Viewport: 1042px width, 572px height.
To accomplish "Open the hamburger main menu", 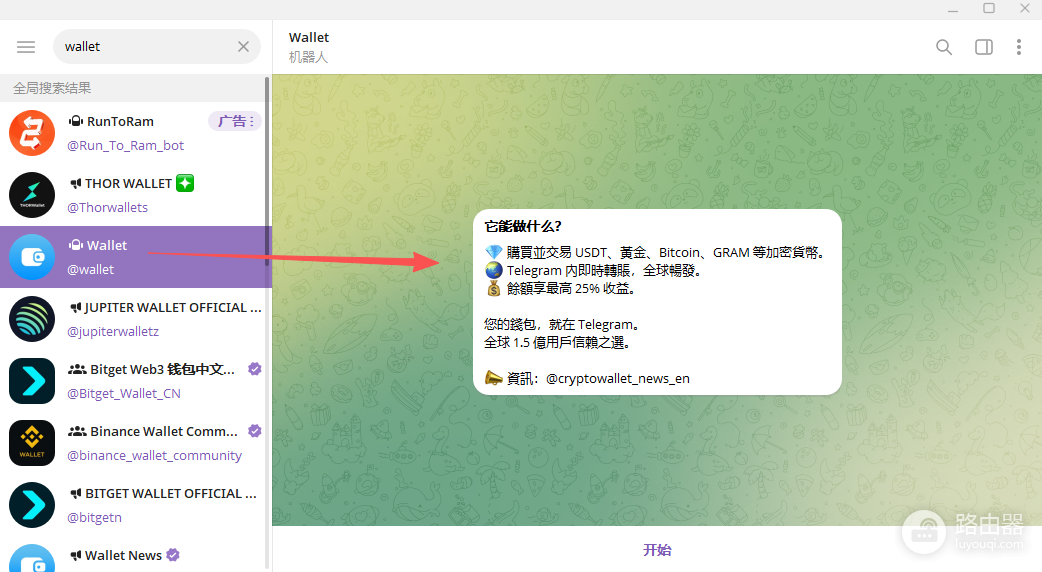I will coord(26,47).
